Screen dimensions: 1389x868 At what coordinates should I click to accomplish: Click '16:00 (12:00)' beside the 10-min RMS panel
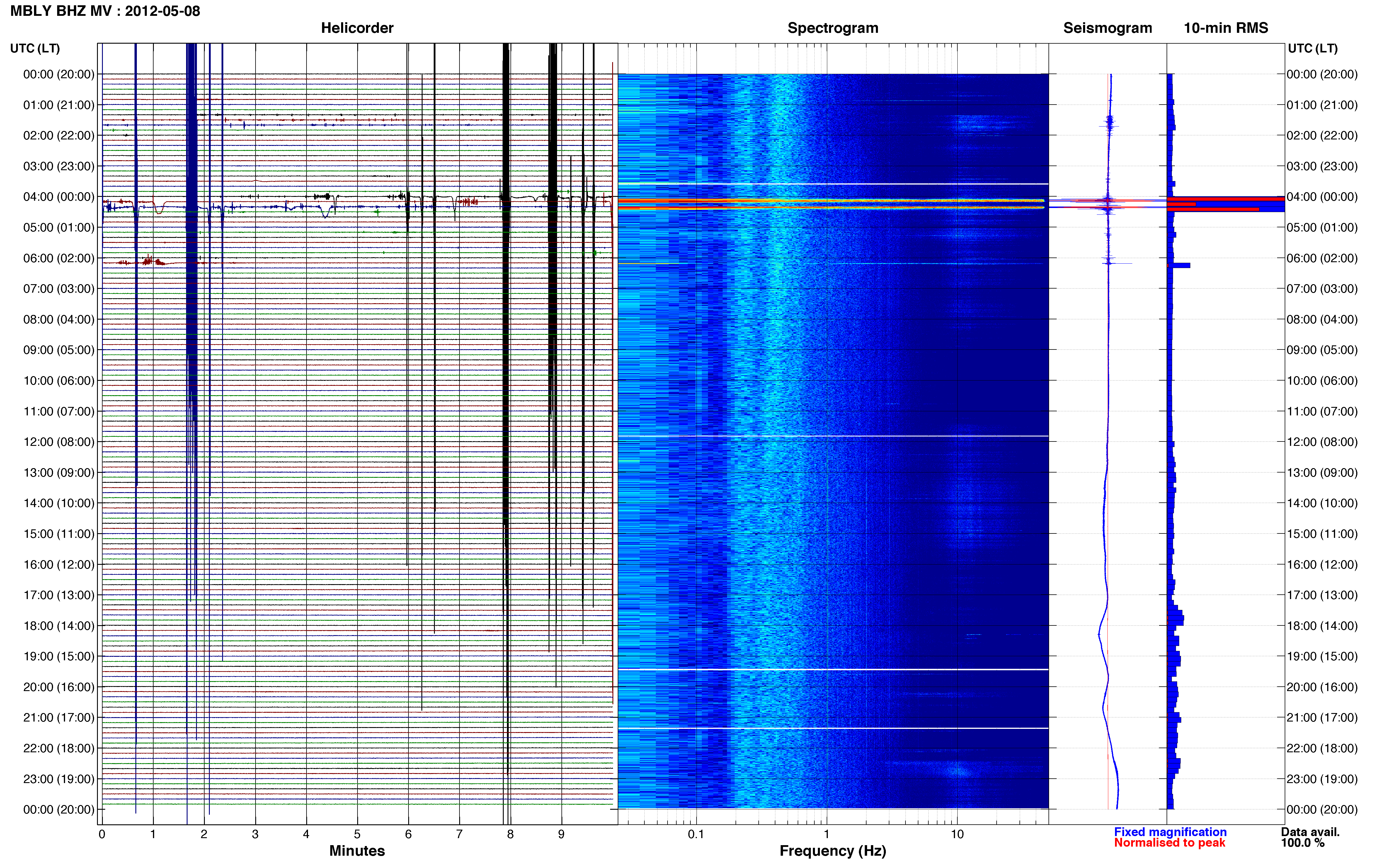(x=1322, y=564)
